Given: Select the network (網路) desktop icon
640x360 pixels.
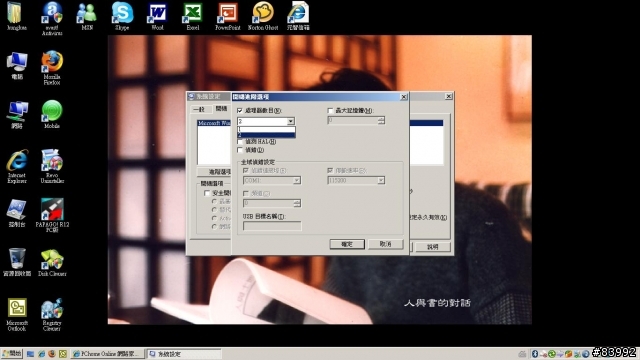Looking at the screenshot, I should tap(17, 115).
